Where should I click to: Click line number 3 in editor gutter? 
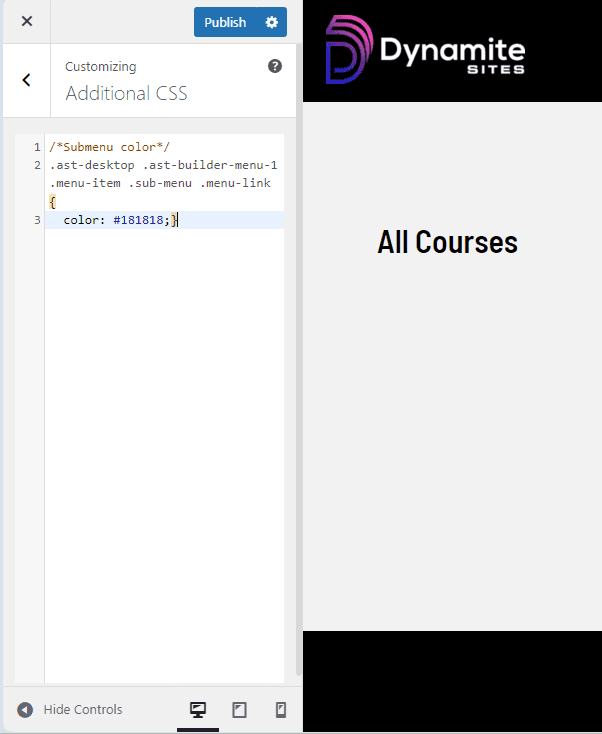[x=36, y=220]
